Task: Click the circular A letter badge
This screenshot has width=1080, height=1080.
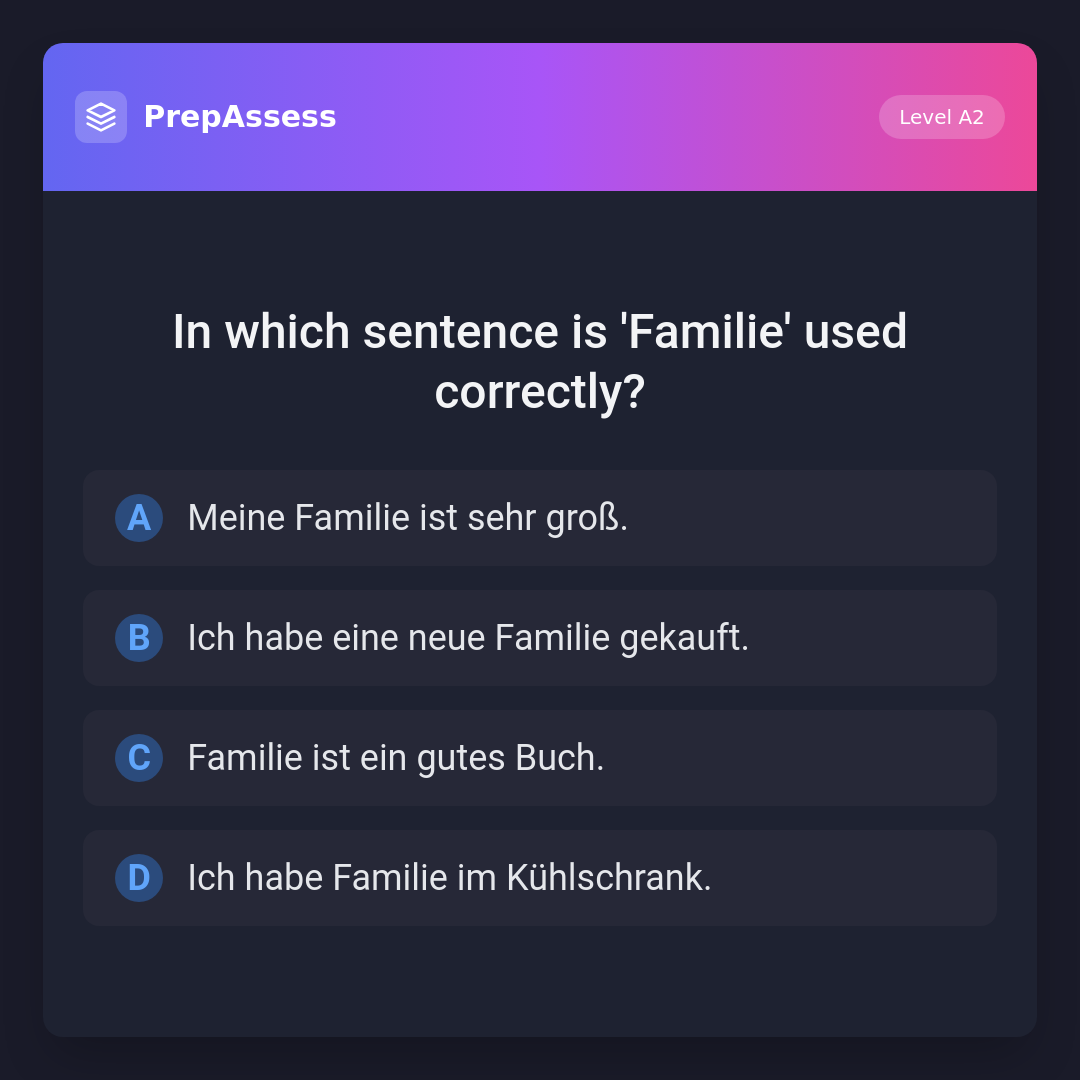Action: point(139,518)
